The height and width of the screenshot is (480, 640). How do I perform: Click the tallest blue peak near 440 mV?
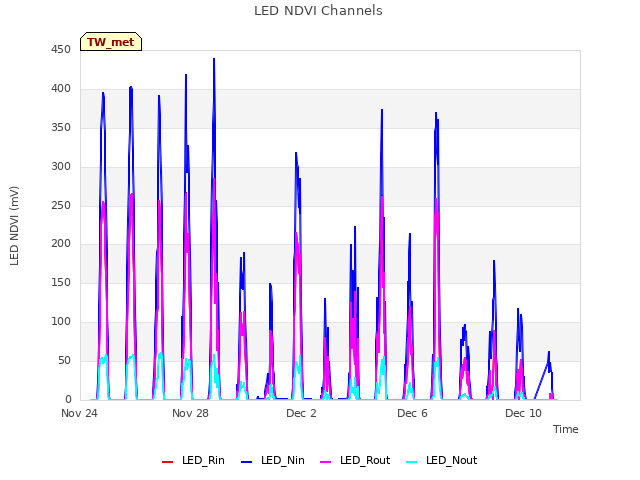[x=214, y=60]
